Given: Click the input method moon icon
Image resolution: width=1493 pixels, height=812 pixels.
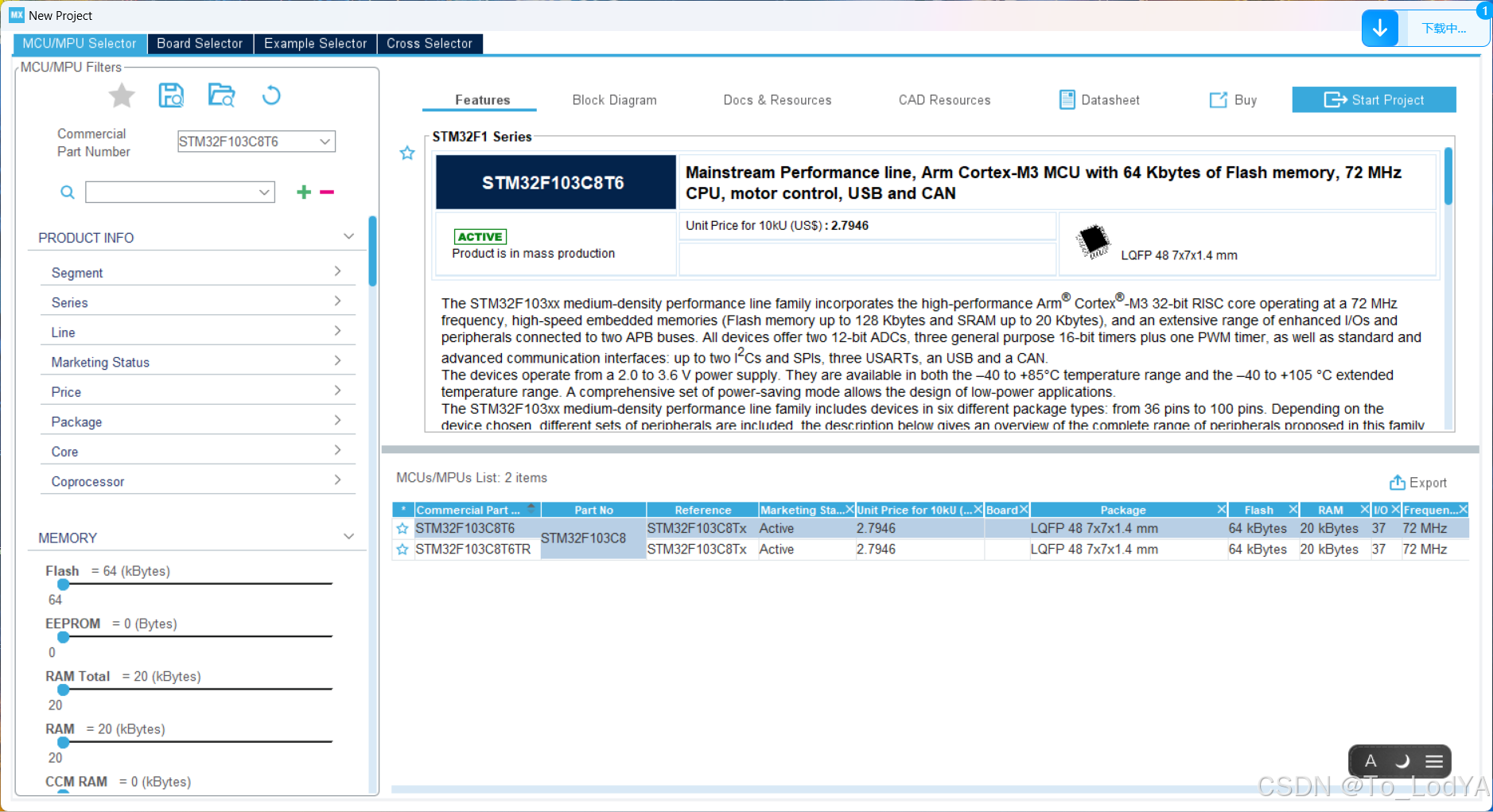Looking at the screenshot, I should [1402, 761].
